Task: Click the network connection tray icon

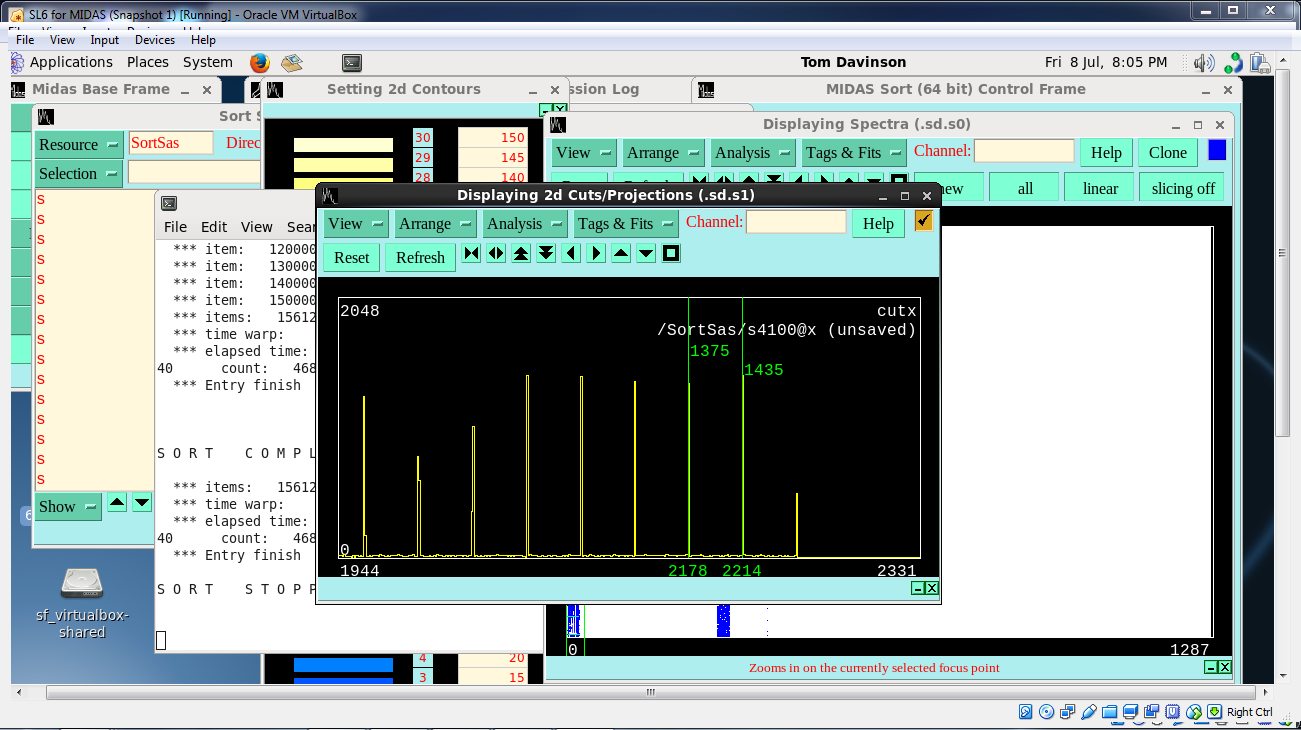Action: [1233, 63]
